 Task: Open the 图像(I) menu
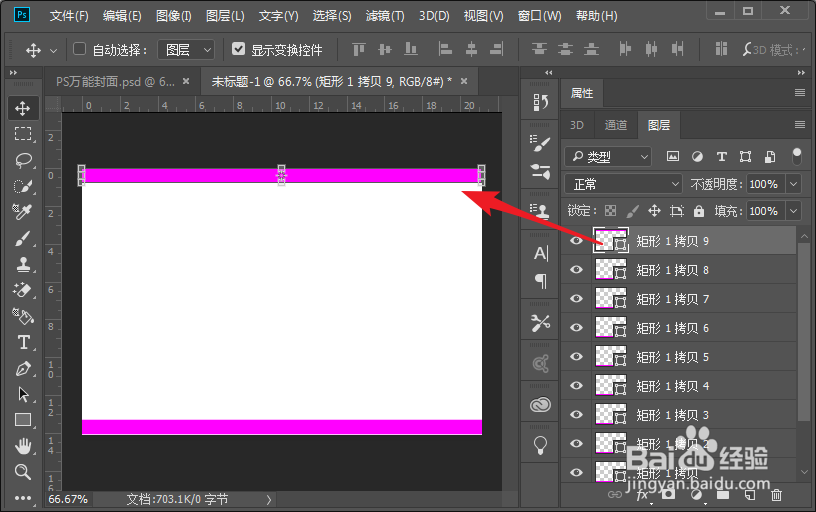pyautogui.click(x=174, y=16)
